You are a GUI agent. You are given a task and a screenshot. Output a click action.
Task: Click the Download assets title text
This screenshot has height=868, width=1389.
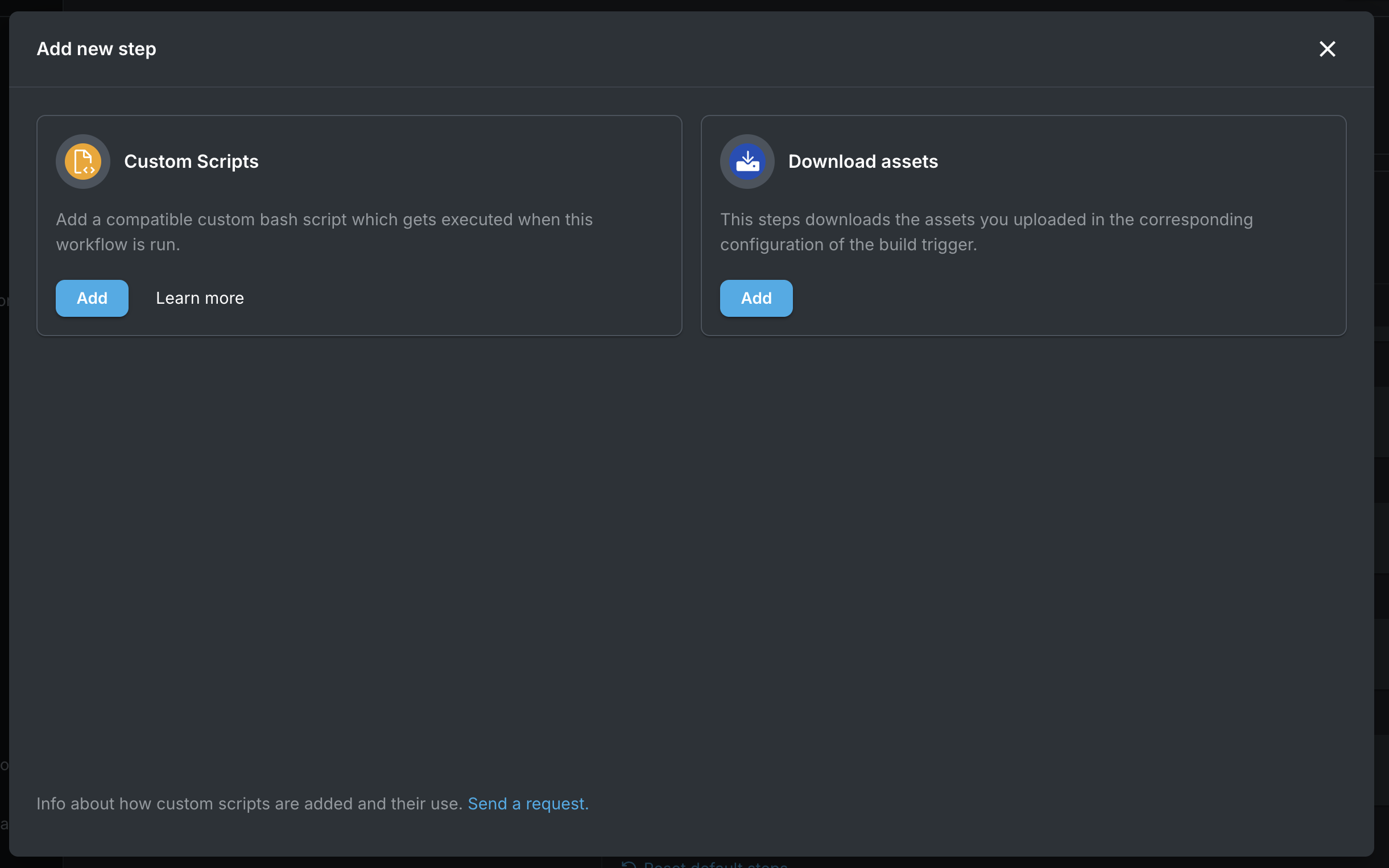coord(863,162)
